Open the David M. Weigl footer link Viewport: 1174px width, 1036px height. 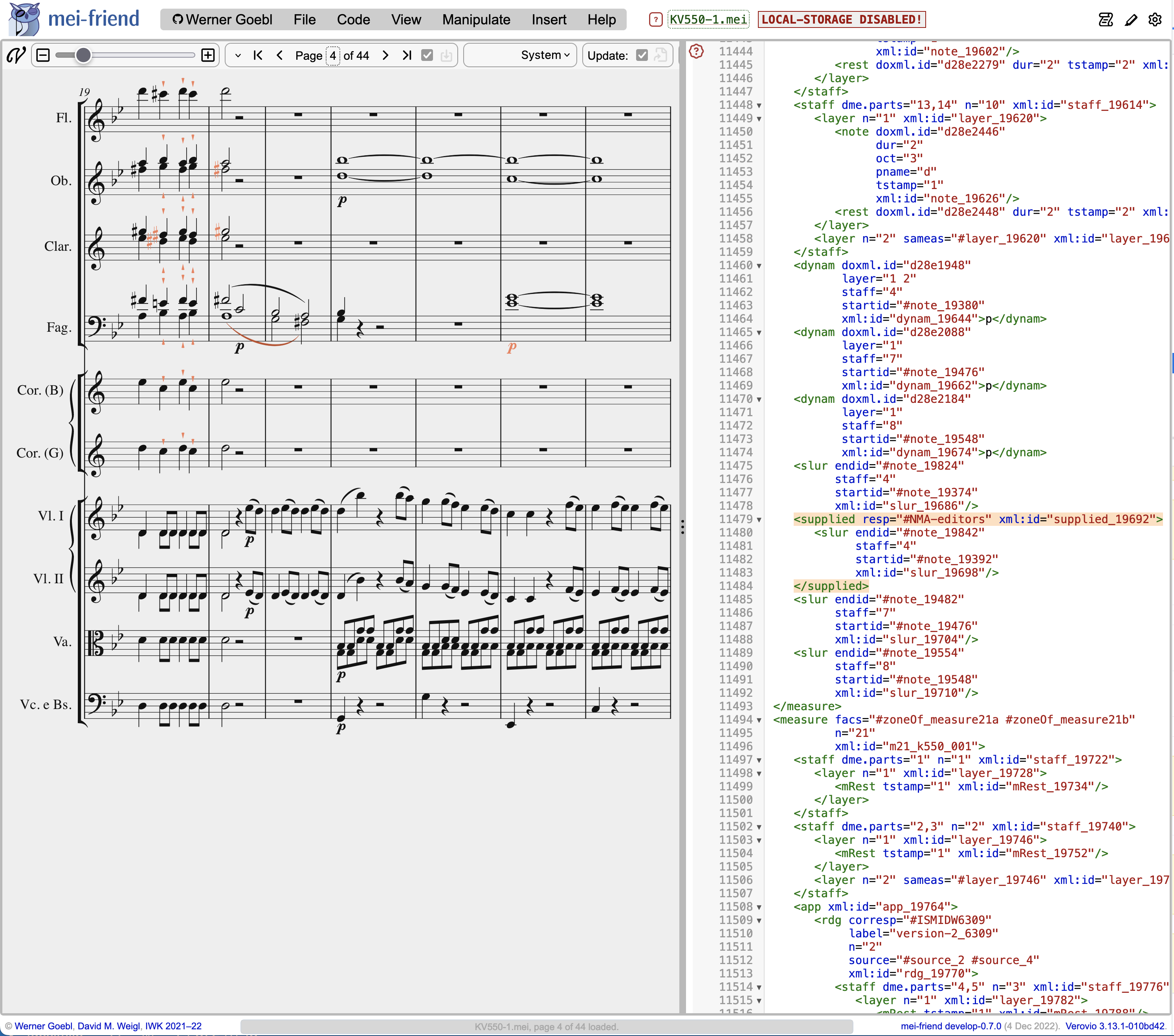pos(108,1026)
